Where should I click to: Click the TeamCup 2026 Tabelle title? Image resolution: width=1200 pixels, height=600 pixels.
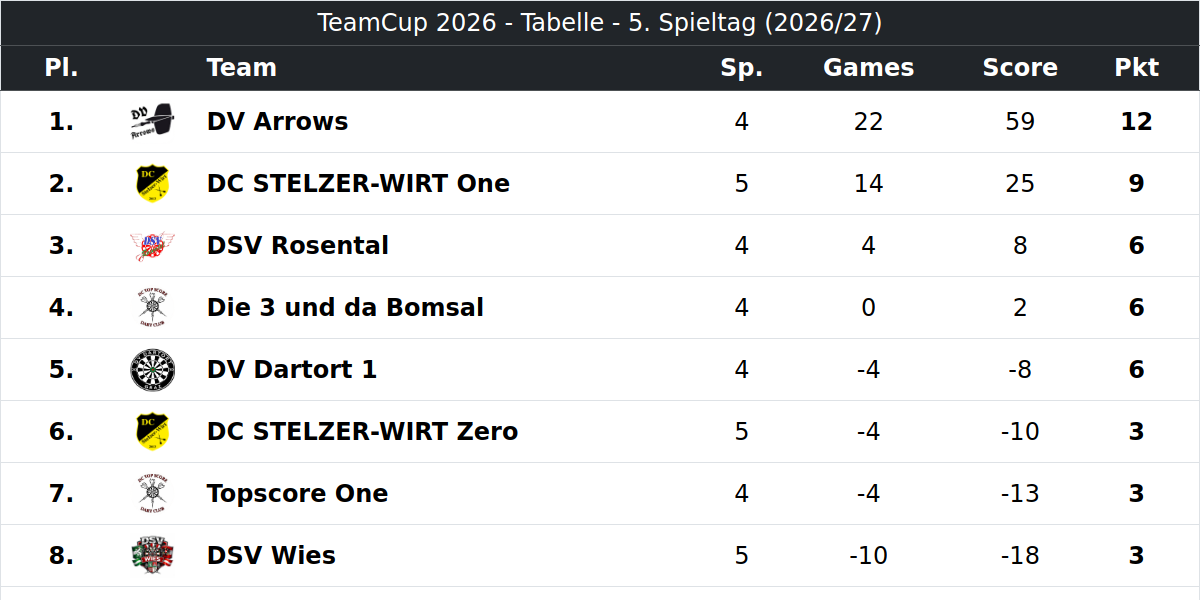(600, 23)
